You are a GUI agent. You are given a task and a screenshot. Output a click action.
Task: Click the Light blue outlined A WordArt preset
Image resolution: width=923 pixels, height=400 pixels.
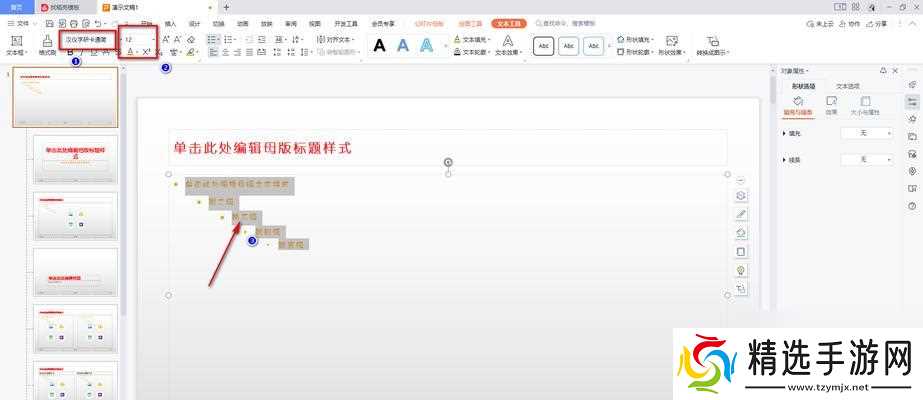click(427, 45)
